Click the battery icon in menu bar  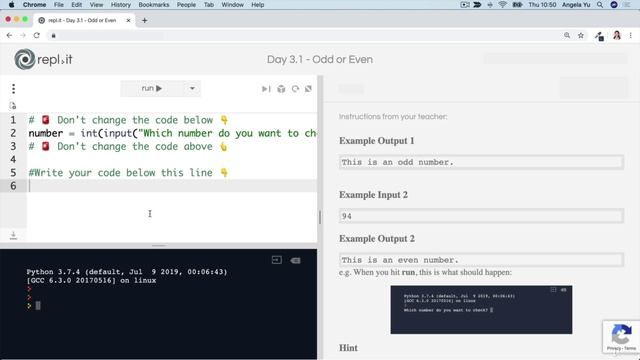[x=518, y=5]
